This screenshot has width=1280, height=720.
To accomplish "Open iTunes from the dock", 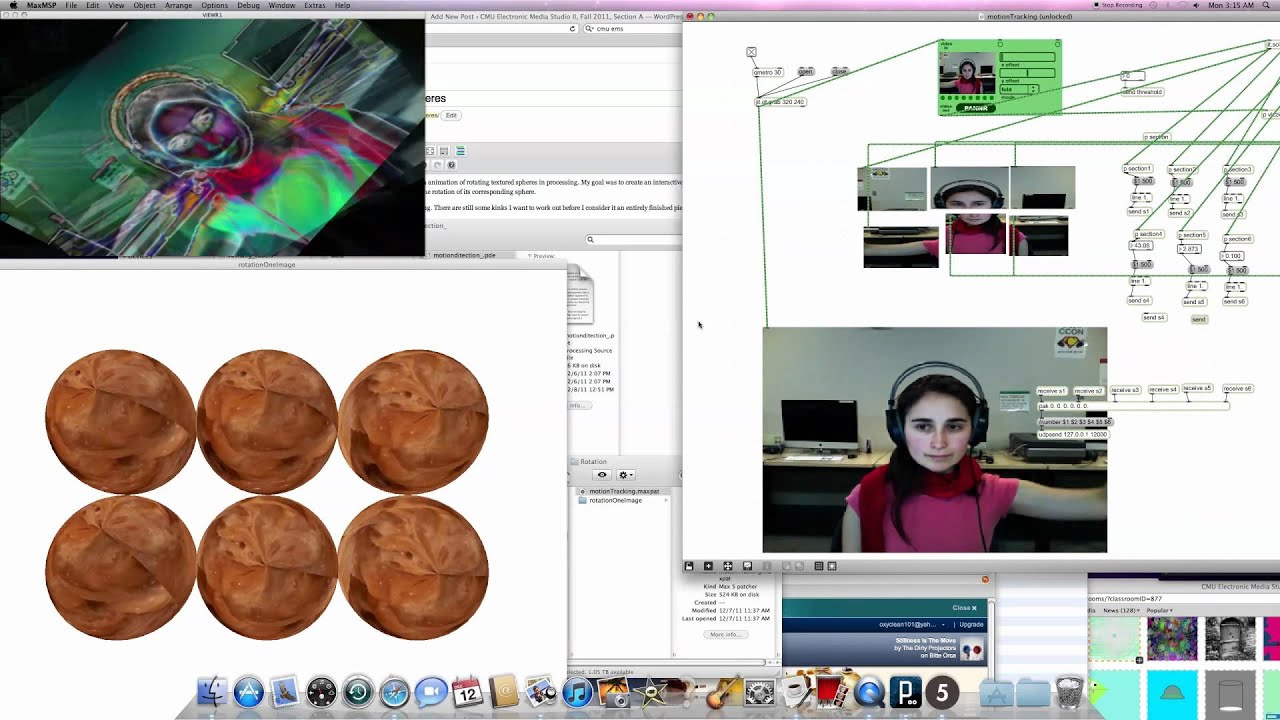I will coord(577,692).
